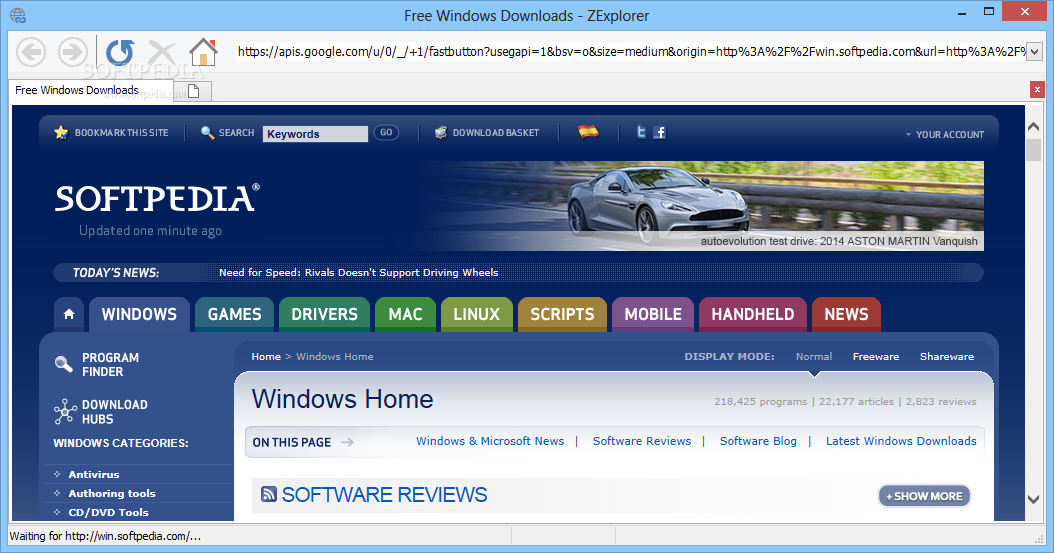This screenshot has width=1054, height=553.
Task: Click the BOOKMARK THIS SITE text
Action: 121,132
